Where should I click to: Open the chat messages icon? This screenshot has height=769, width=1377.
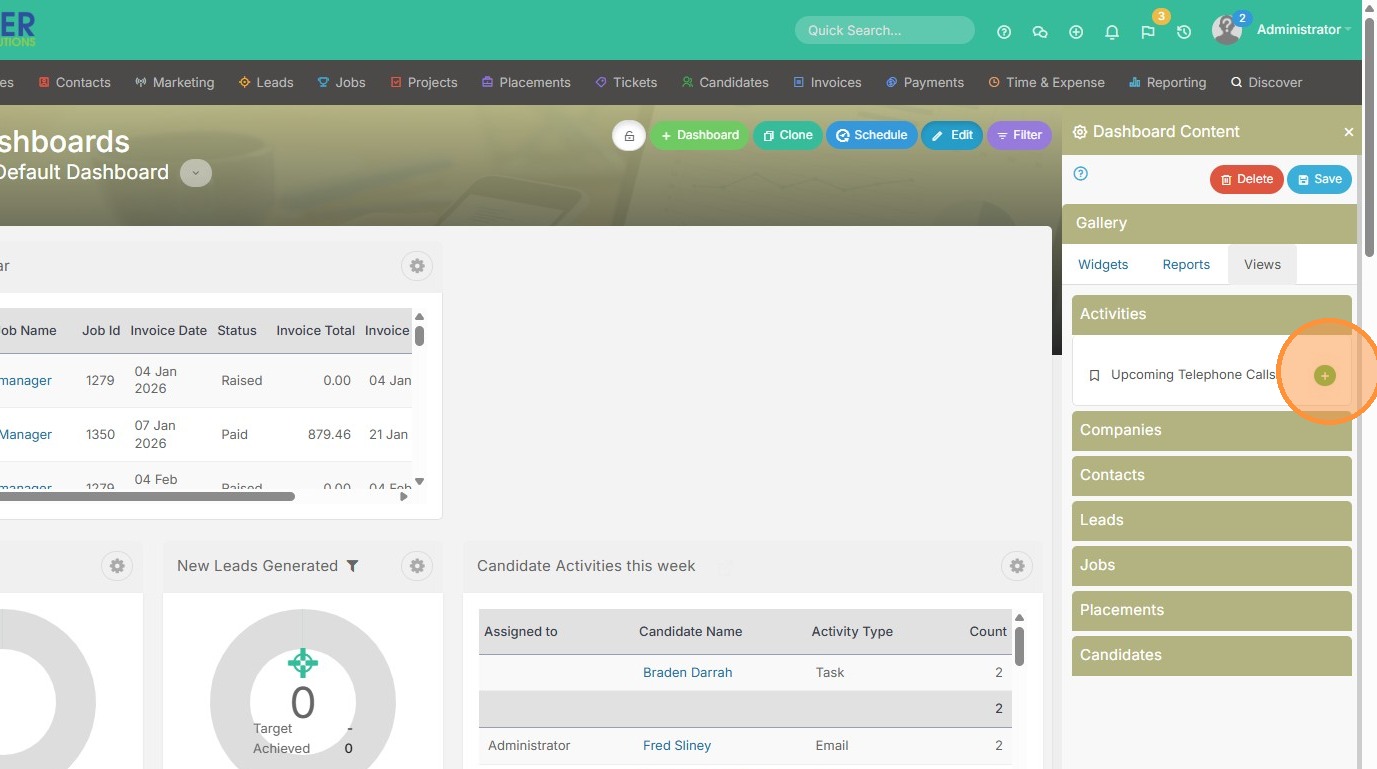click(x=1040, y=32)
